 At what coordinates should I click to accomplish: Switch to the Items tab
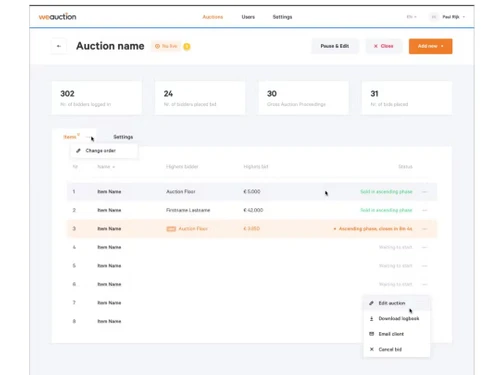(x=70, y=137)
